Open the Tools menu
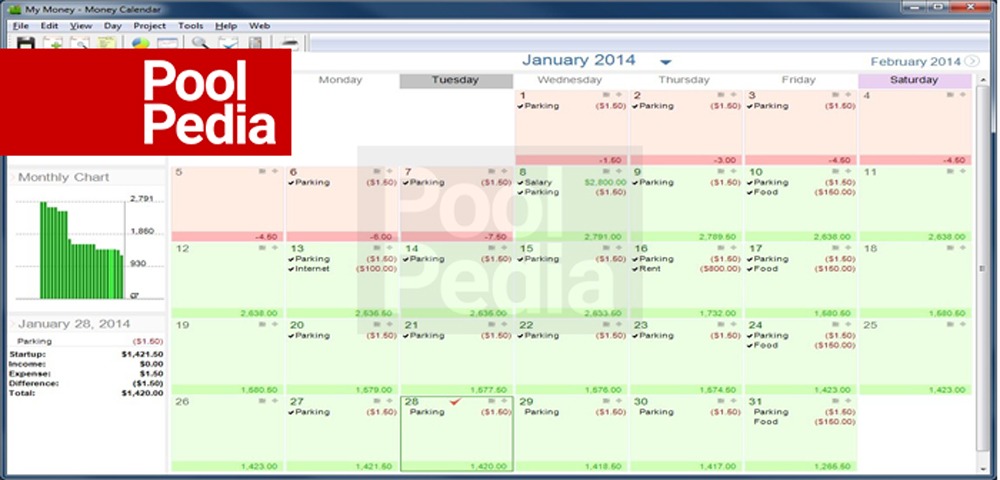The width and height of the screenshot is (1000, 480). tap(190, 25)
